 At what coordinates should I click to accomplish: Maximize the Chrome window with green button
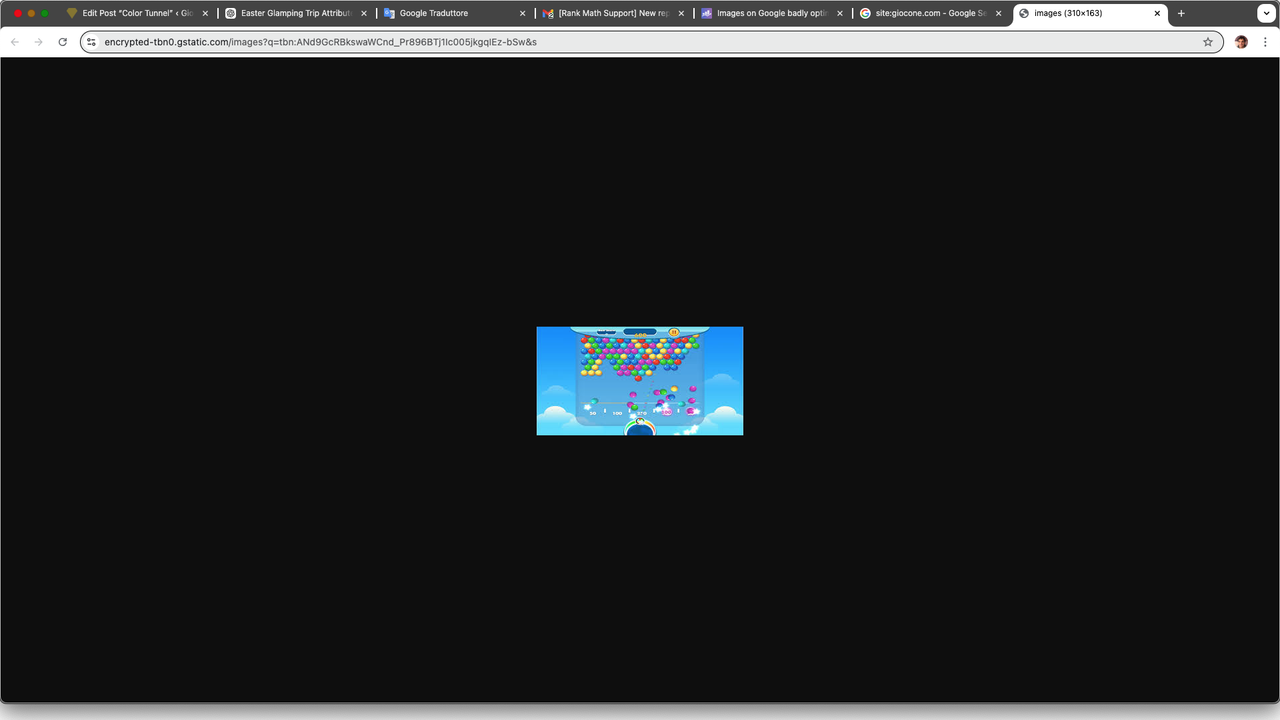pyautogui.click(x=45, y=13)
